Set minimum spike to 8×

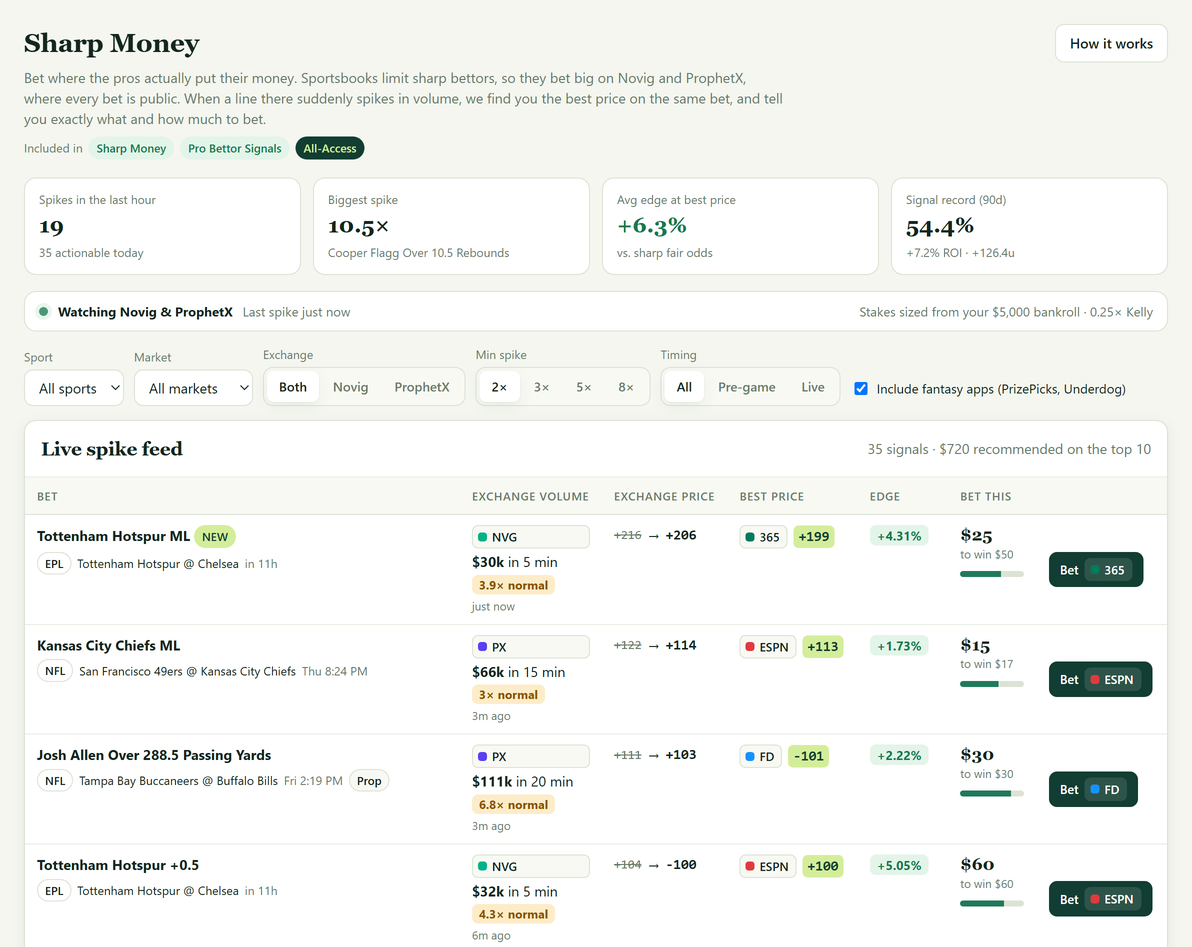pyautogui.click(x=626, y=387)
